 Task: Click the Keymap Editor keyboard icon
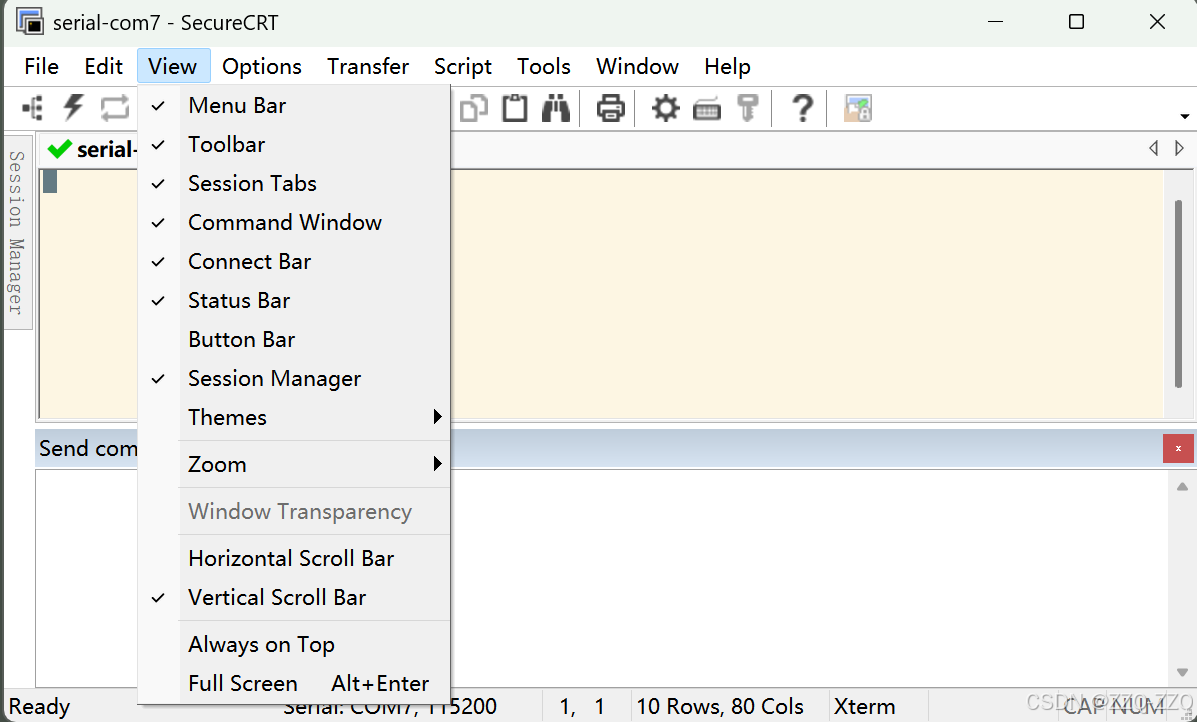pyautogui.click(x=707, y=110)
